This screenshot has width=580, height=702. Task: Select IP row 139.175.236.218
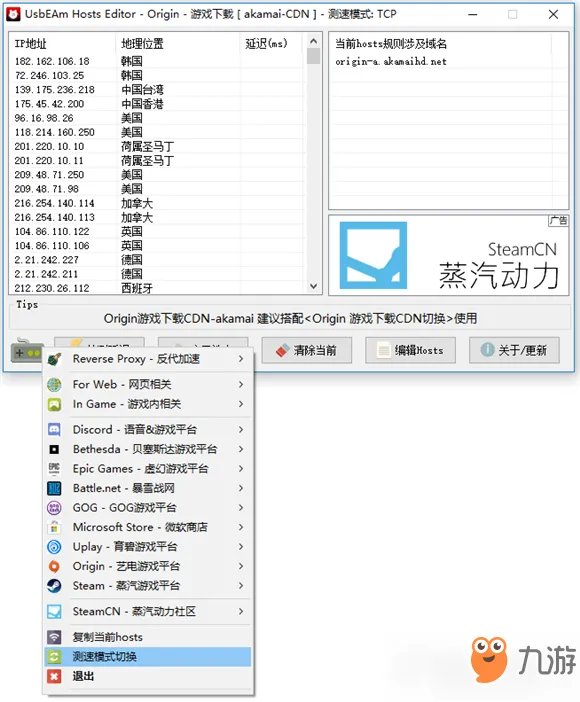(156, 90)
